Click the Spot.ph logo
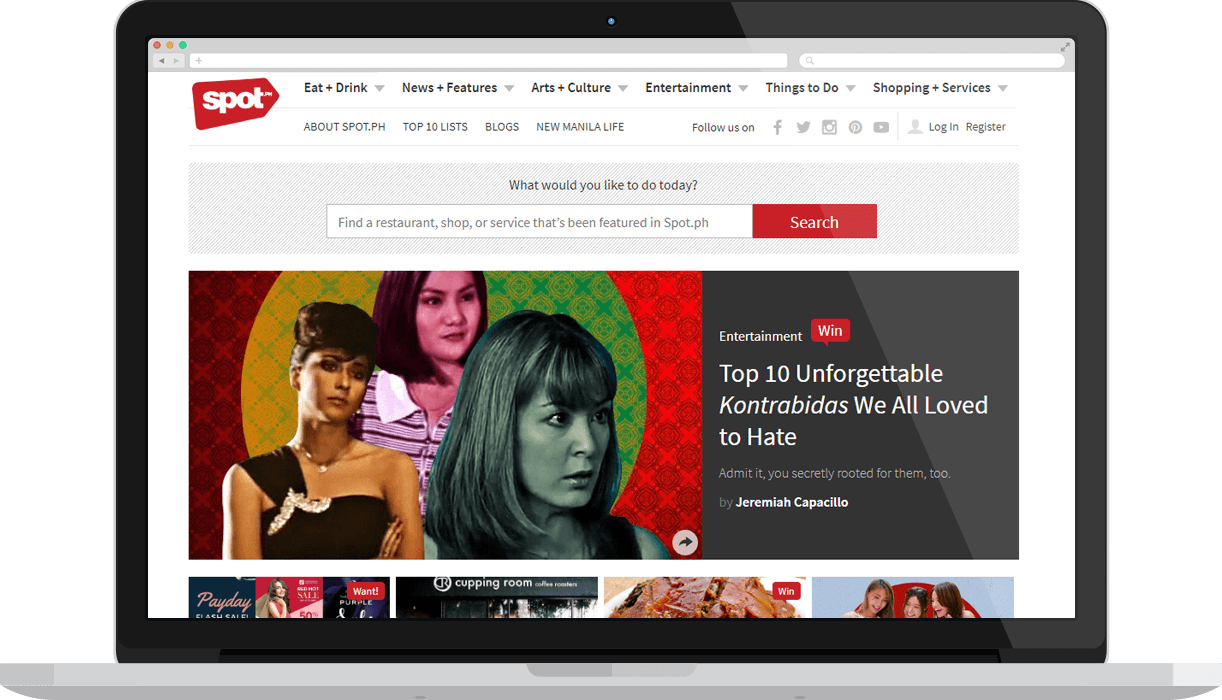This screenshot has width=1222, height=700. tap(235, 105)
